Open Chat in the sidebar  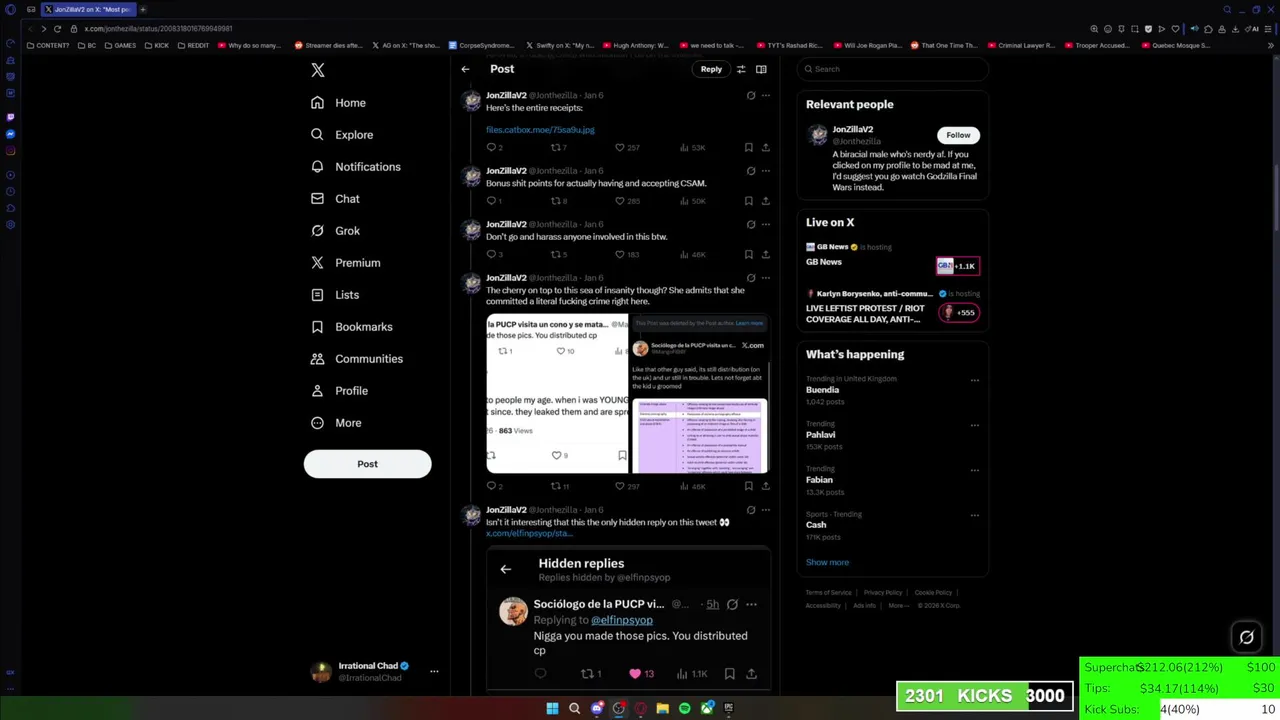335,199
